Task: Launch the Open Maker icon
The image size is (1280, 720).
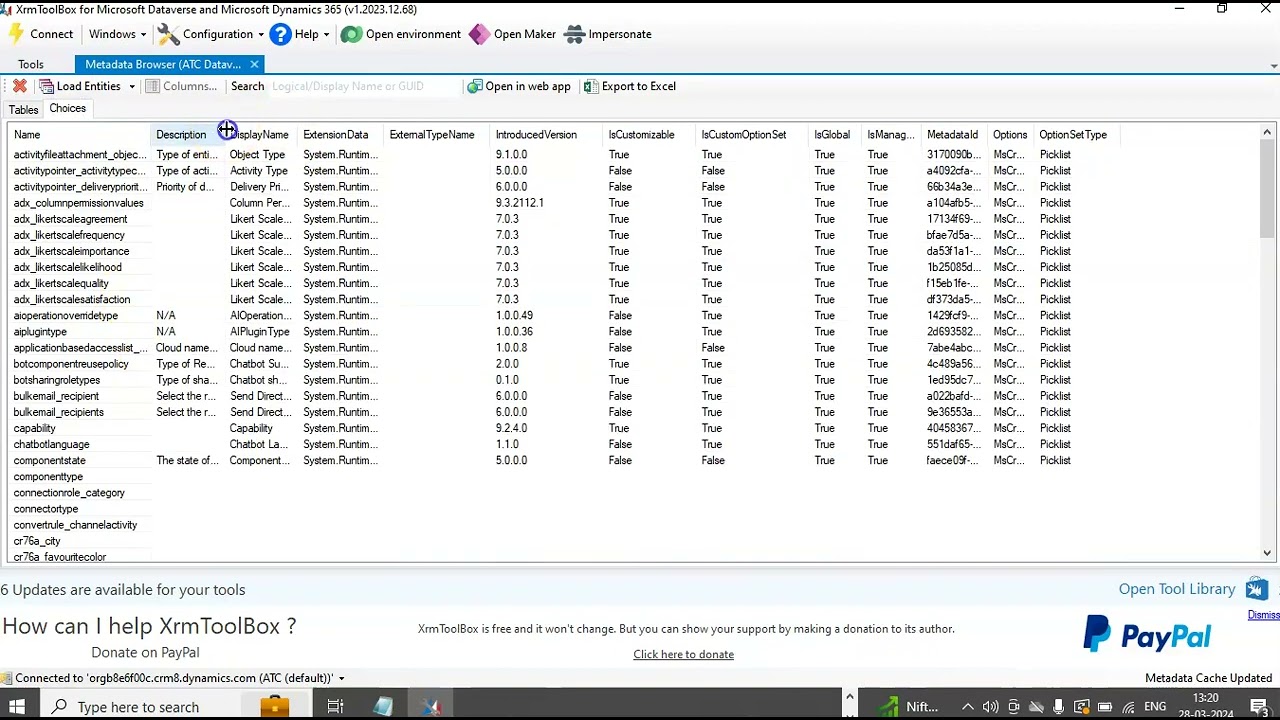Action: pyautogui.click(x=479, y=34)
